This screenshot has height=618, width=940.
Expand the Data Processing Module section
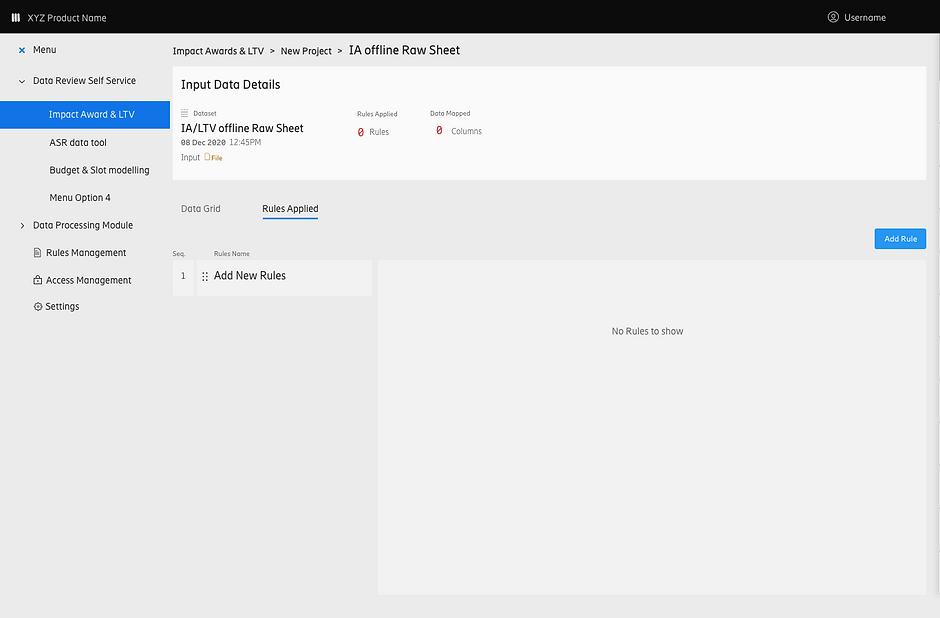[x=22, y=225]
